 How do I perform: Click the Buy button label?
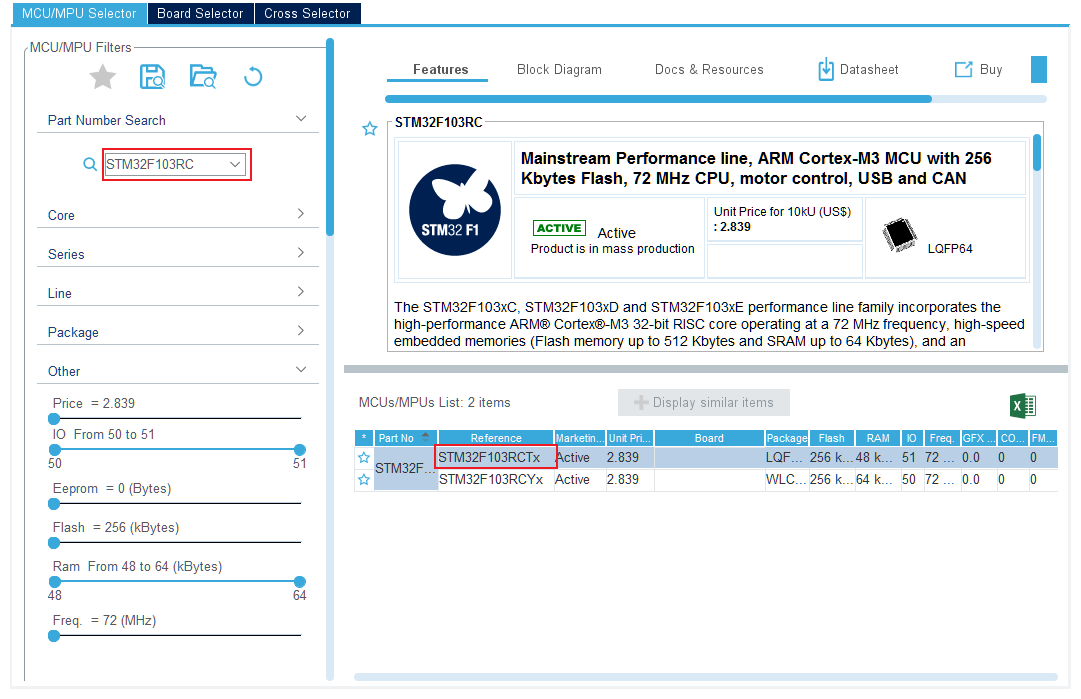[x=991, y=70]
